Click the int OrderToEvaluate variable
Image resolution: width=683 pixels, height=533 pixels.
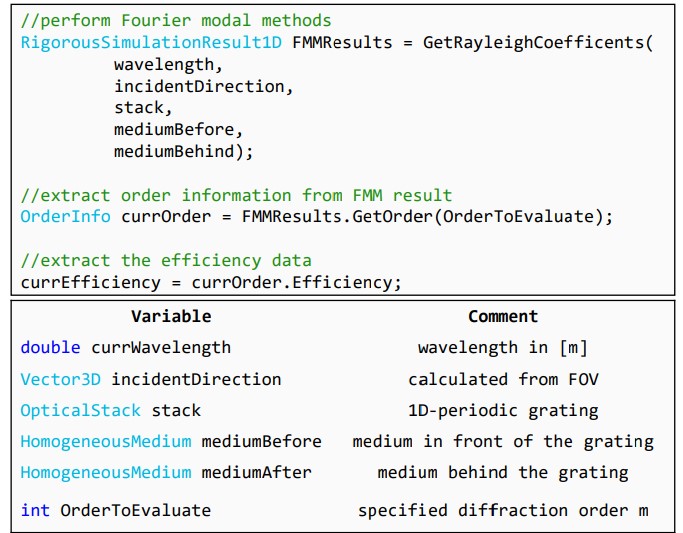click(x=116, y=510)
